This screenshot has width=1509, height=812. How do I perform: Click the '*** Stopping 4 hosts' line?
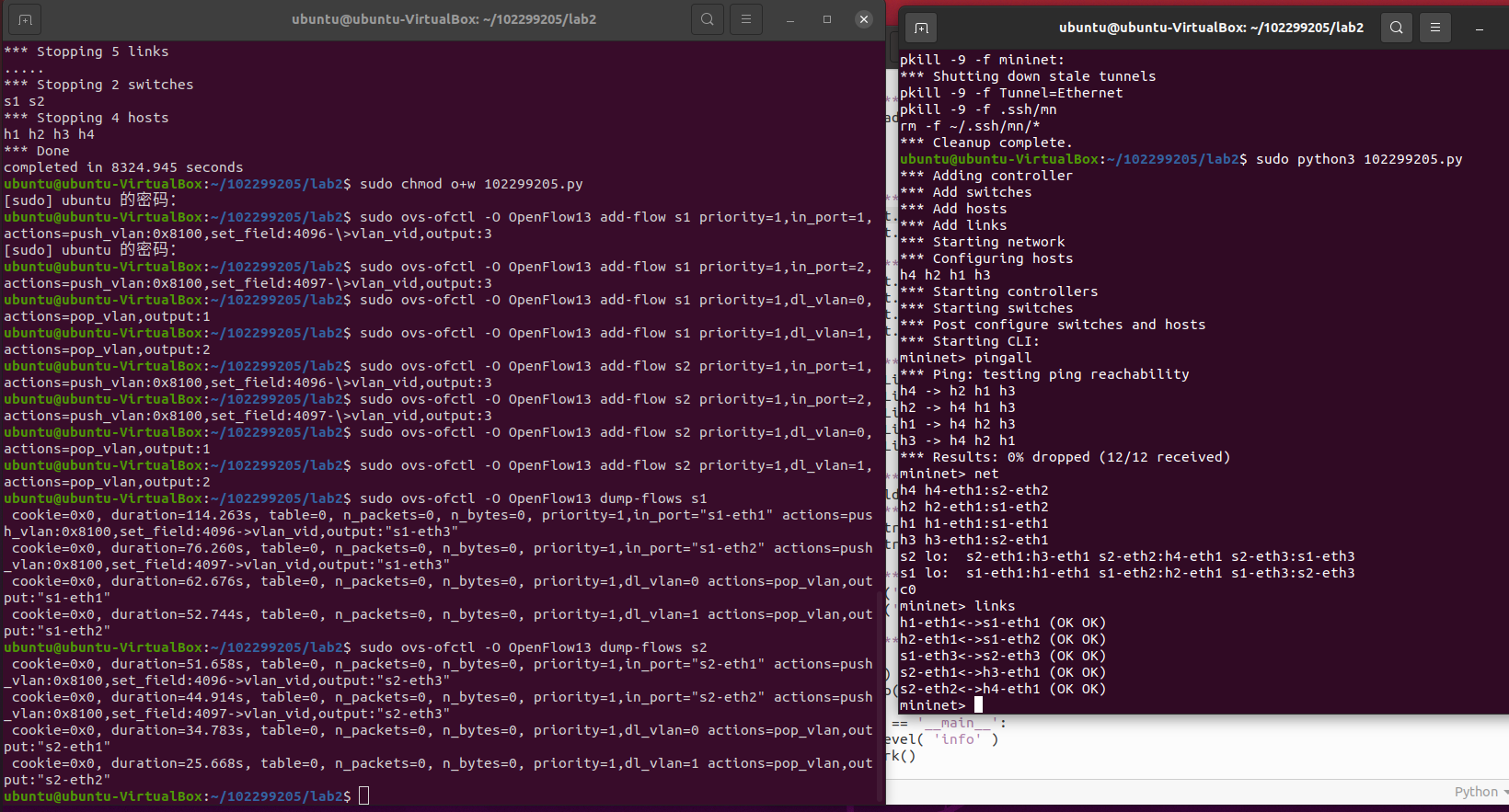click(86, 118)
